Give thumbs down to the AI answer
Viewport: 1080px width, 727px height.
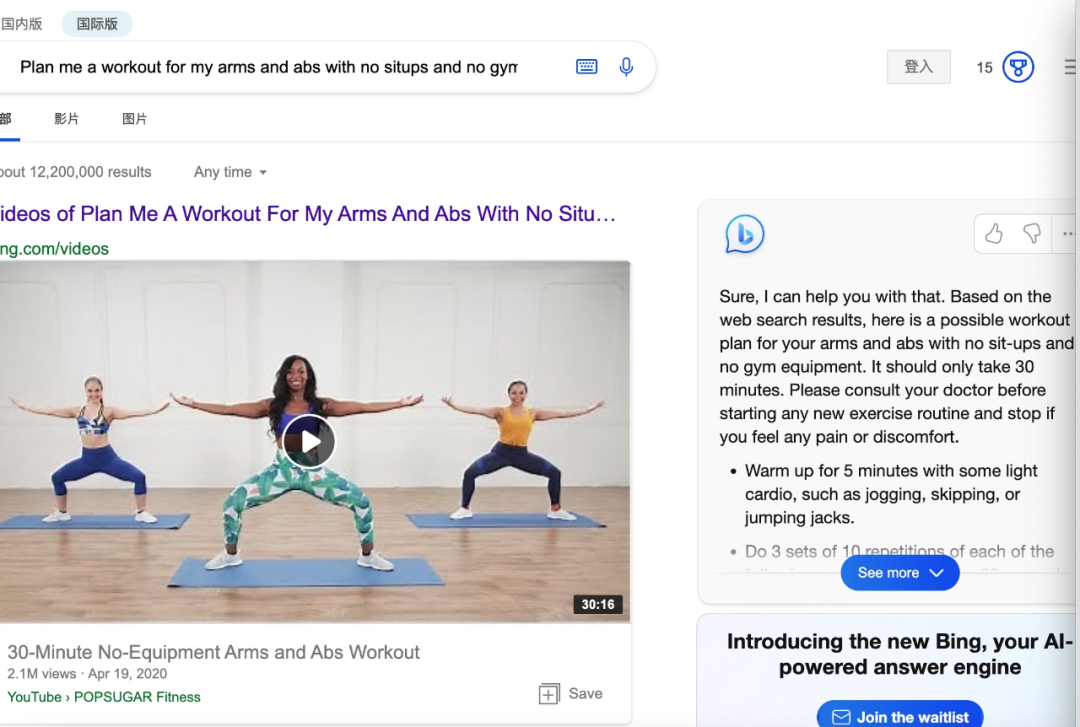[x=1032, y=234]
